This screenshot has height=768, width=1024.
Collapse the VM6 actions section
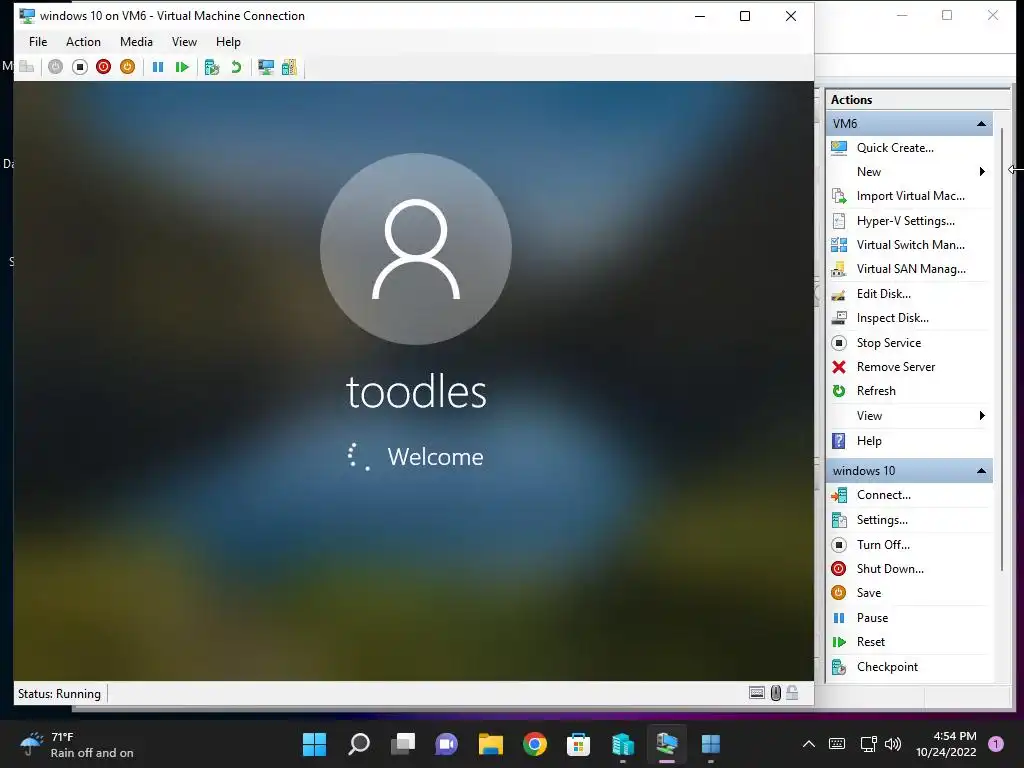[x=981, y=123]
